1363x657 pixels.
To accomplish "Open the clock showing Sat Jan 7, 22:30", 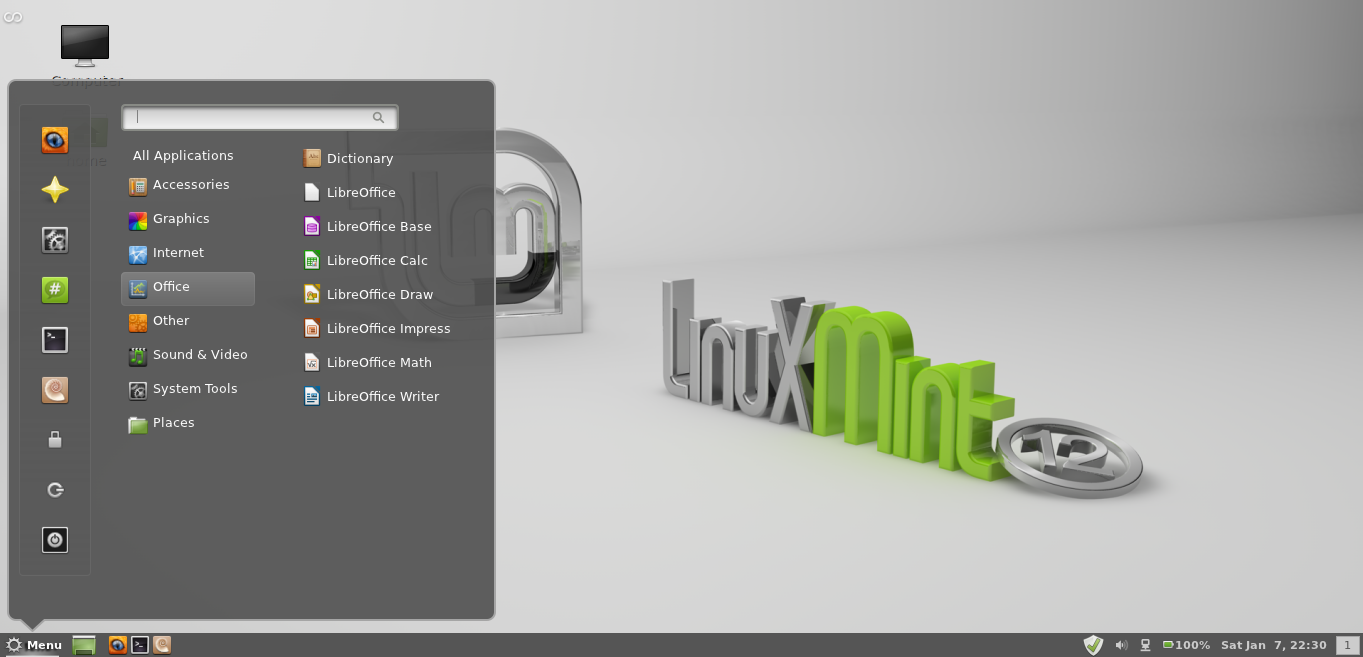I will point(1274,645).
